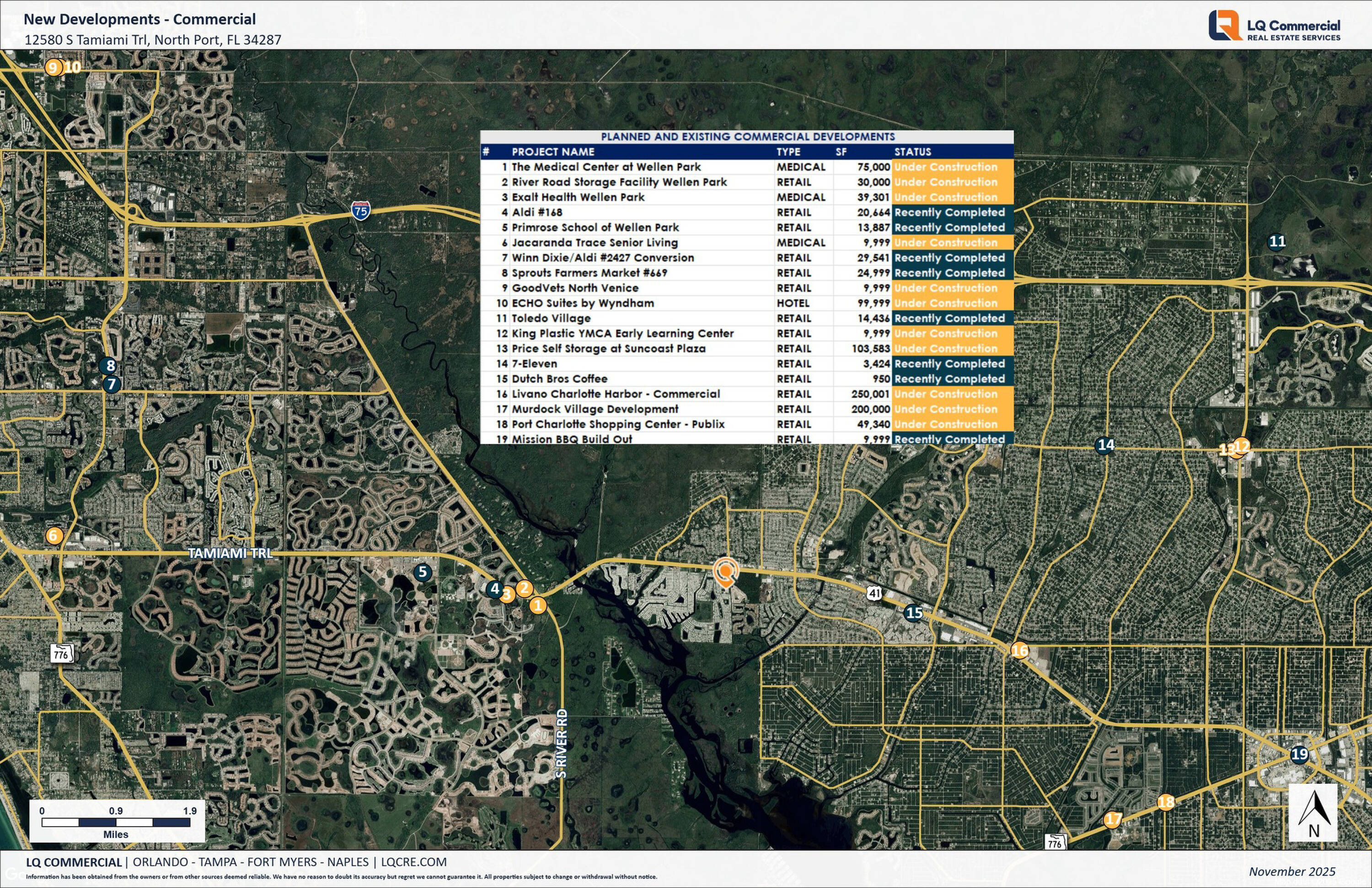The width and height of the screenshot is (1372, 888).
Task: Click map marker number 19
Action: 1299,754
